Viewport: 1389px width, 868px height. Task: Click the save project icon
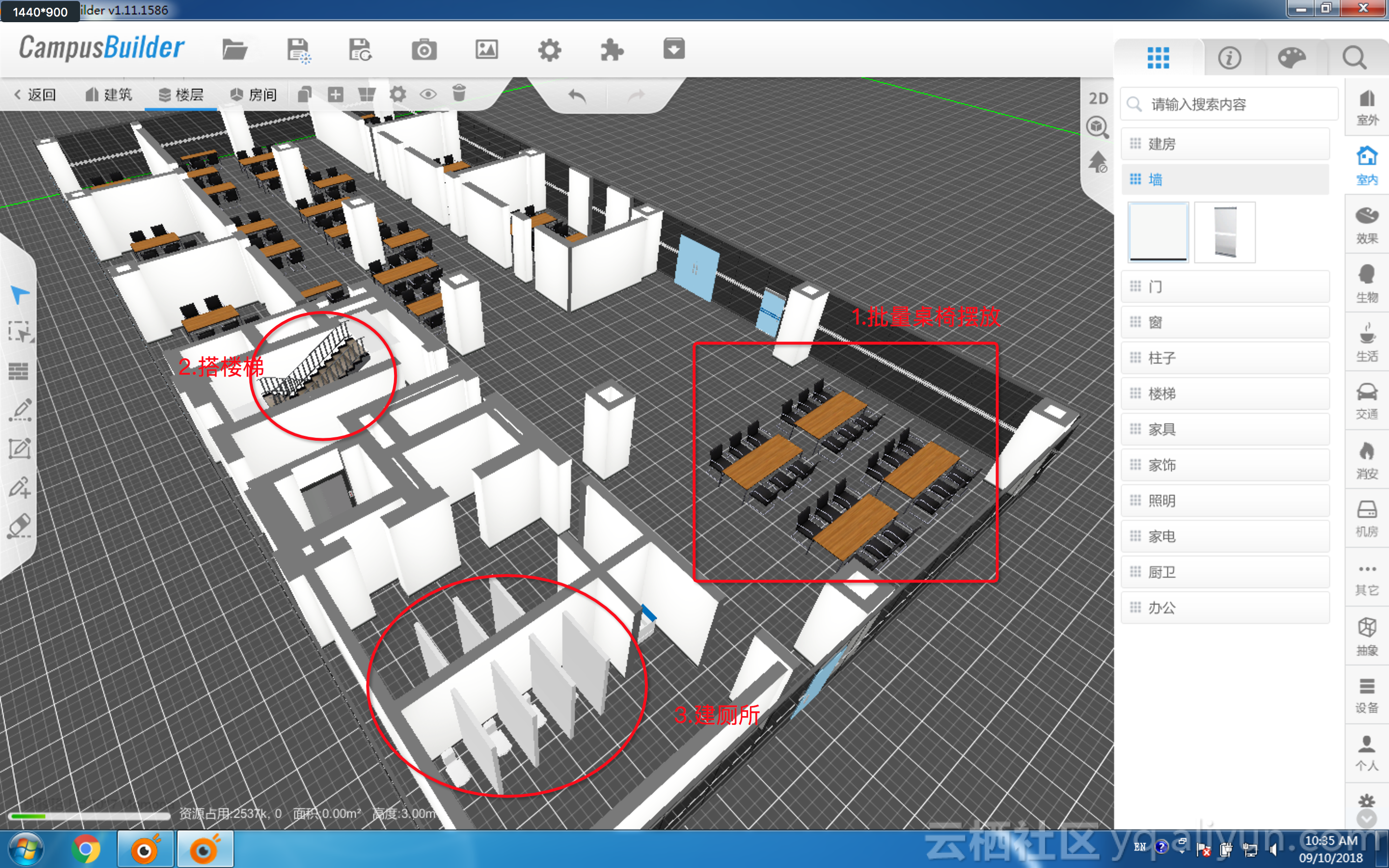[298, 50]
